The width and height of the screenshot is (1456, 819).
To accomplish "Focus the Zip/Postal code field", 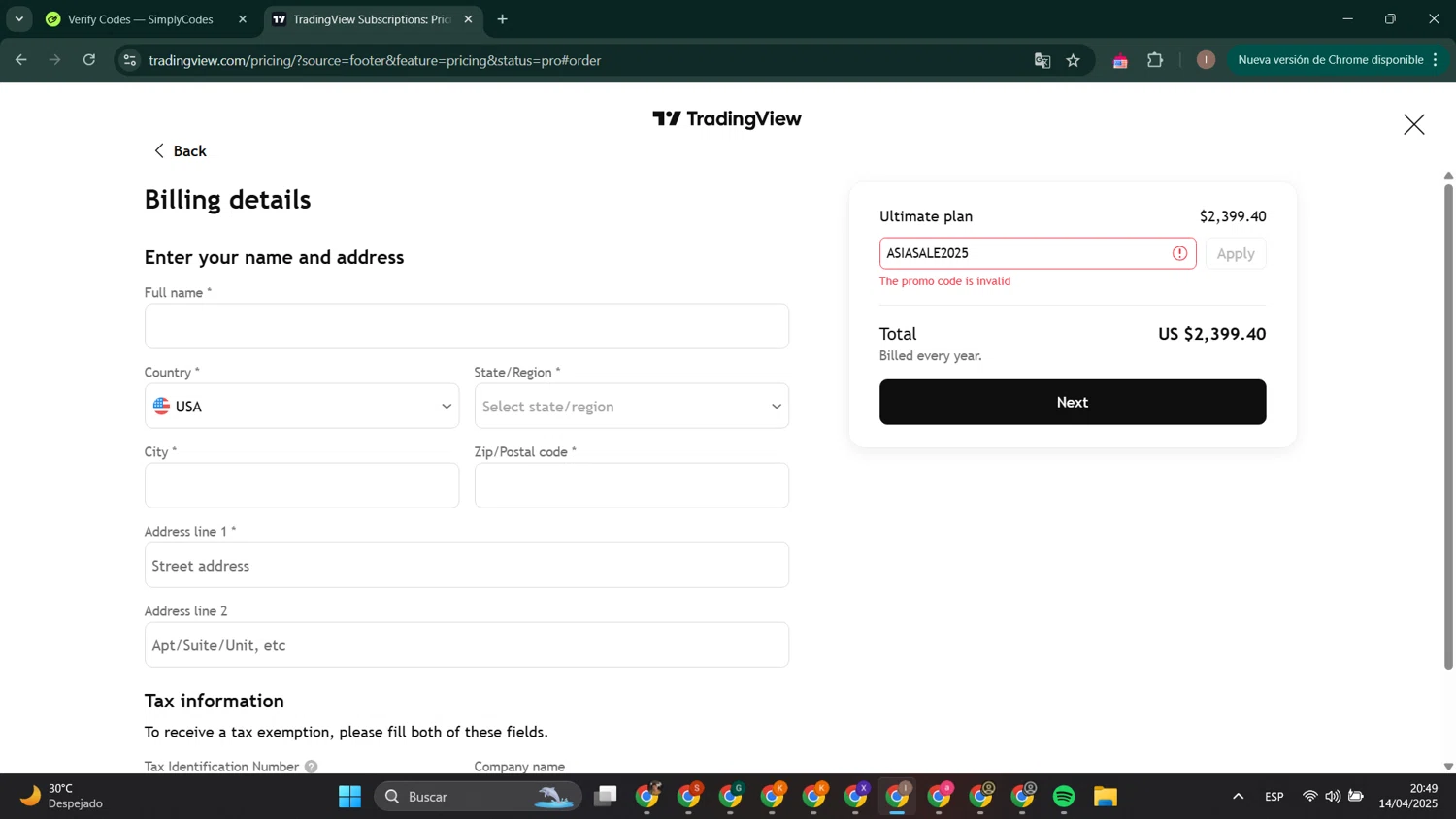I will coord(631,485).
